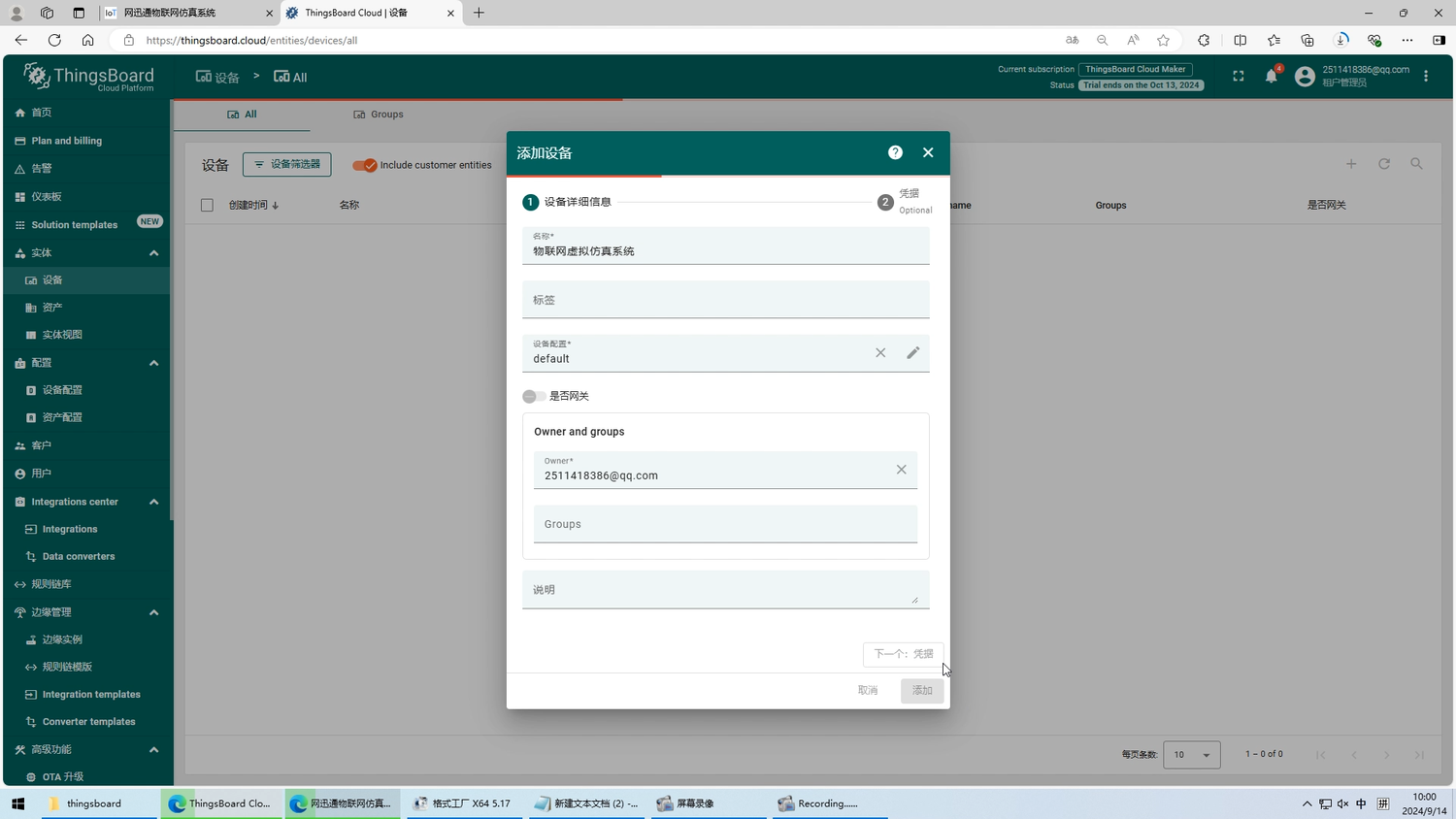1456x819 pixels.
Task: Open 规则链库 in the sidebar menu
Action: (50, 584)
